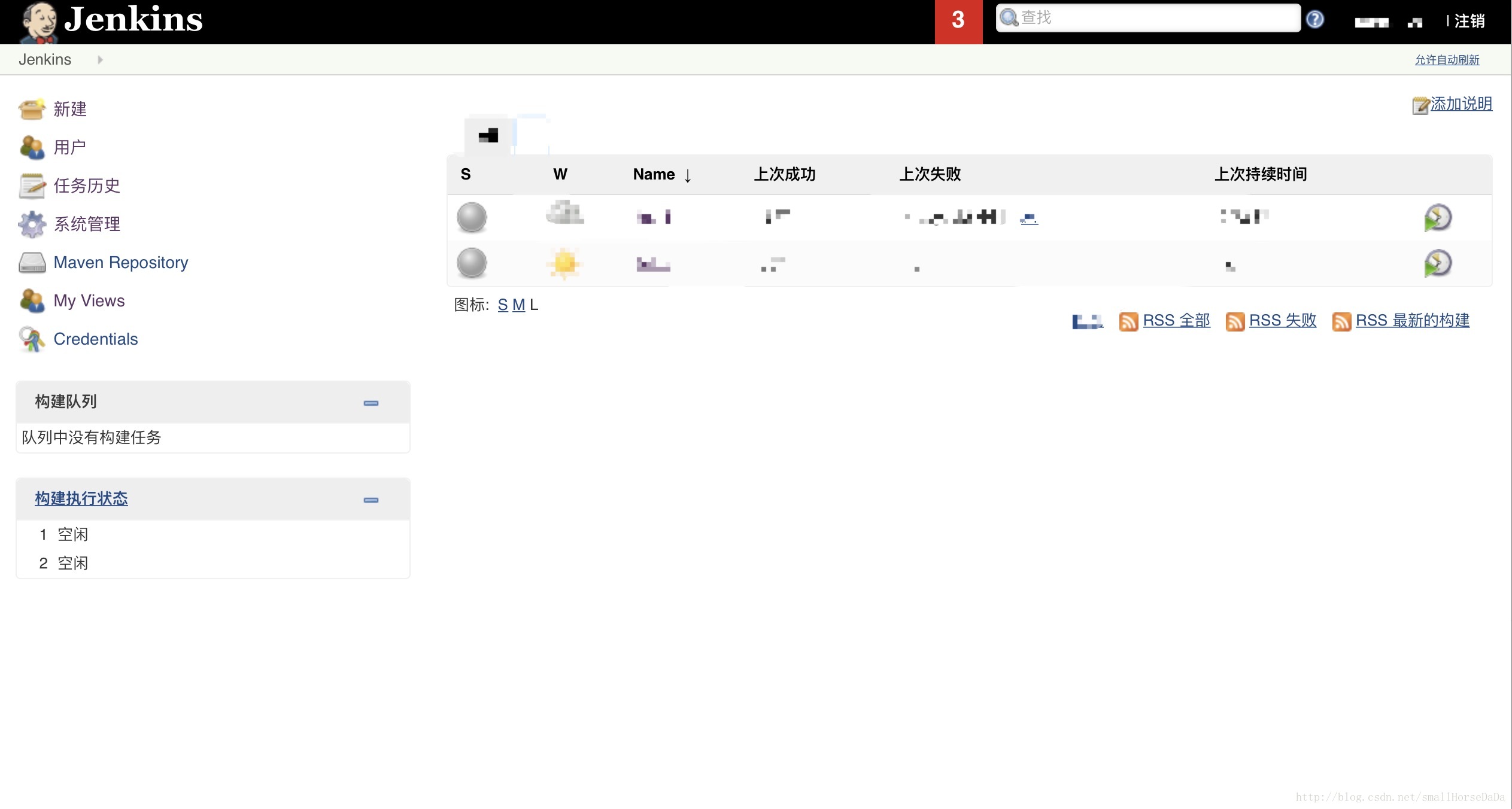Click 新建 menu item in sidebar
Viewport: 1512px width, 809px height.
69,109
